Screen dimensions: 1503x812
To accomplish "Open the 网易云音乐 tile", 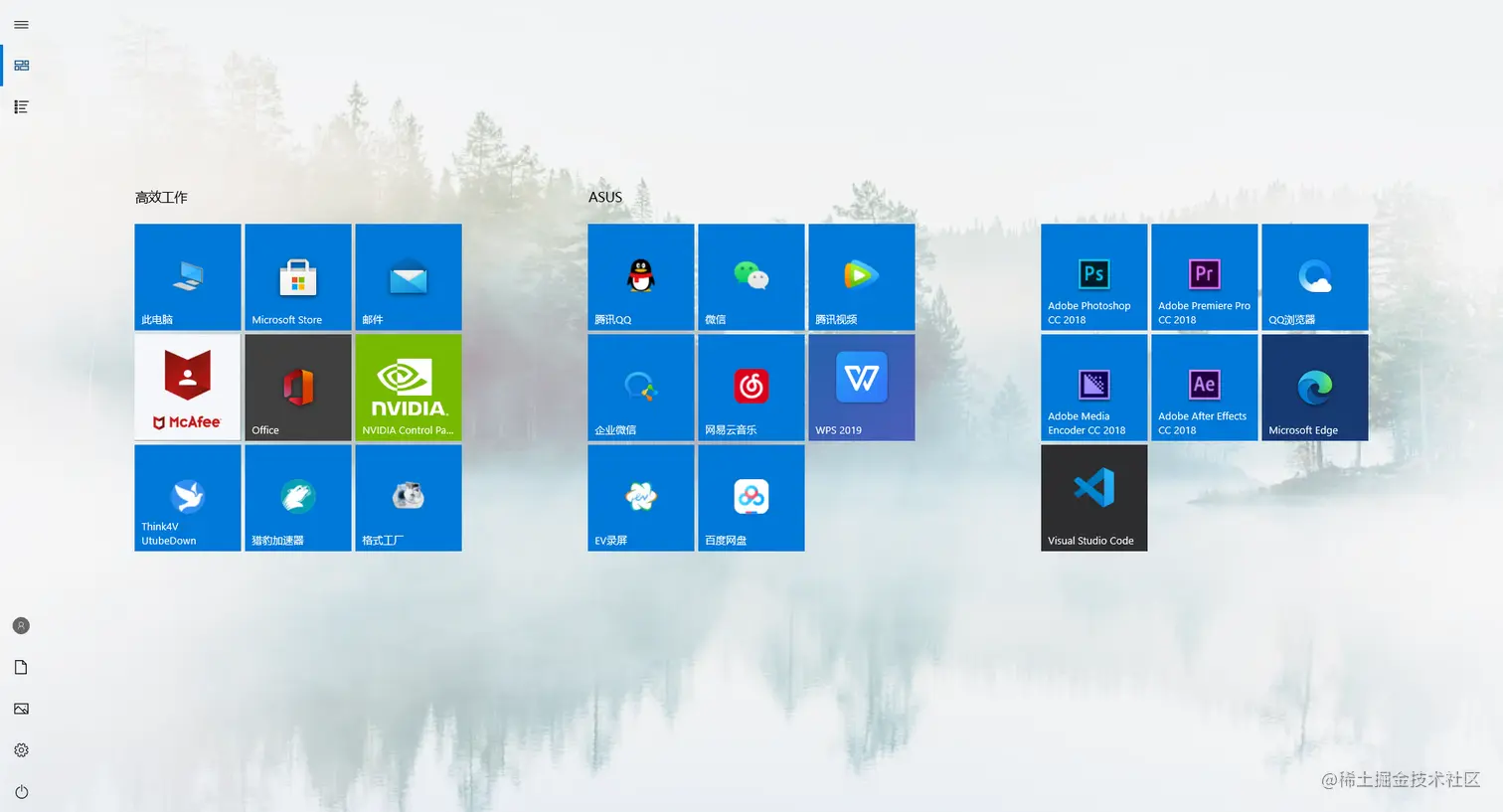I will [751, 388].
